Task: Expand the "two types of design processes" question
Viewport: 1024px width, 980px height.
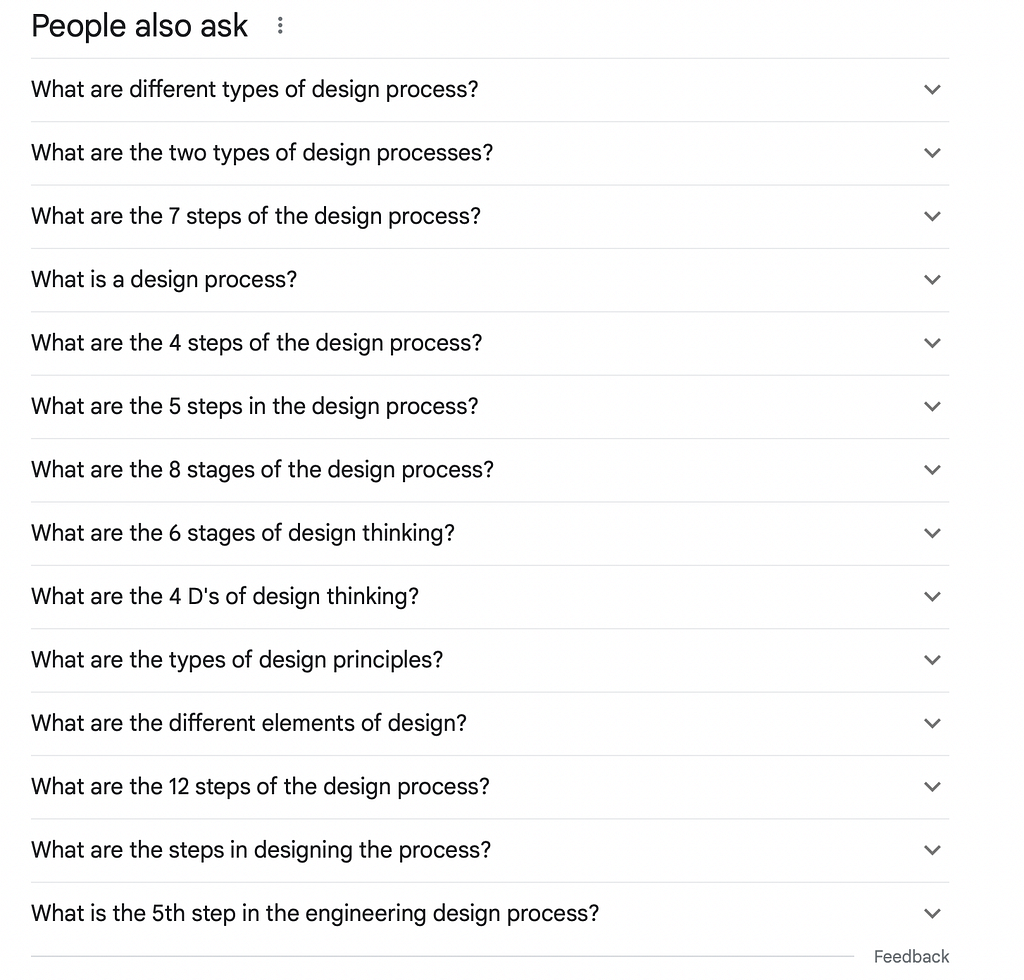Action: tap(932, 153)
